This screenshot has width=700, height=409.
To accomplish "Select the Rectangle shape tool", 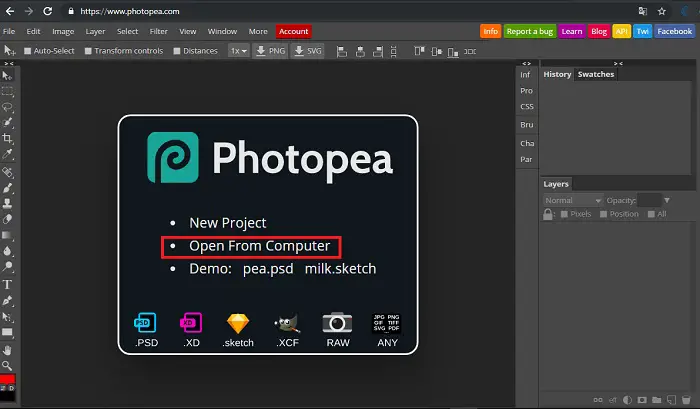I will pyautogui.click(x=8, y=333).
